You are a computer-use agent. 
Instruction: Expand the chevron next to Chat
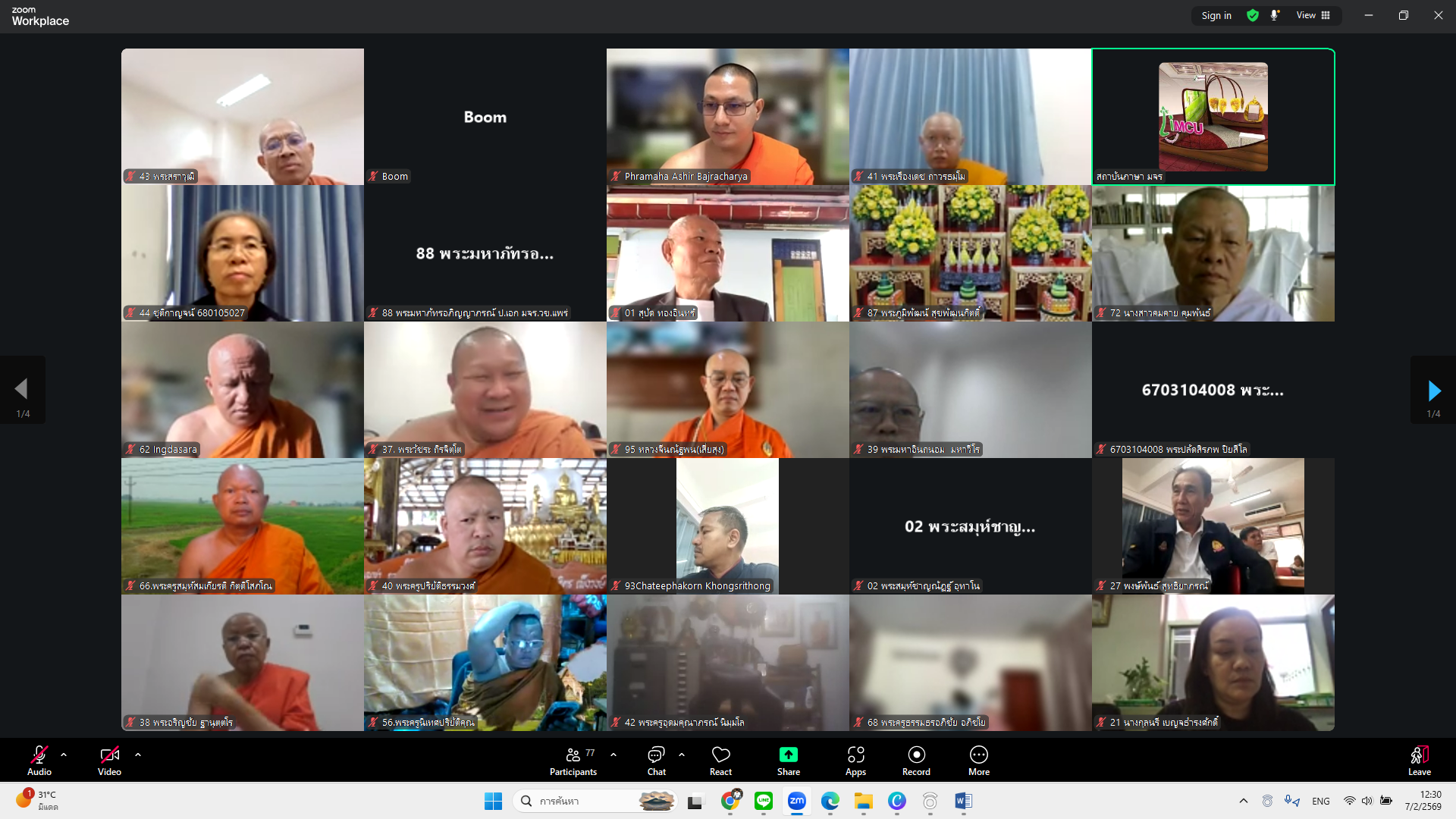coord(682,755)
